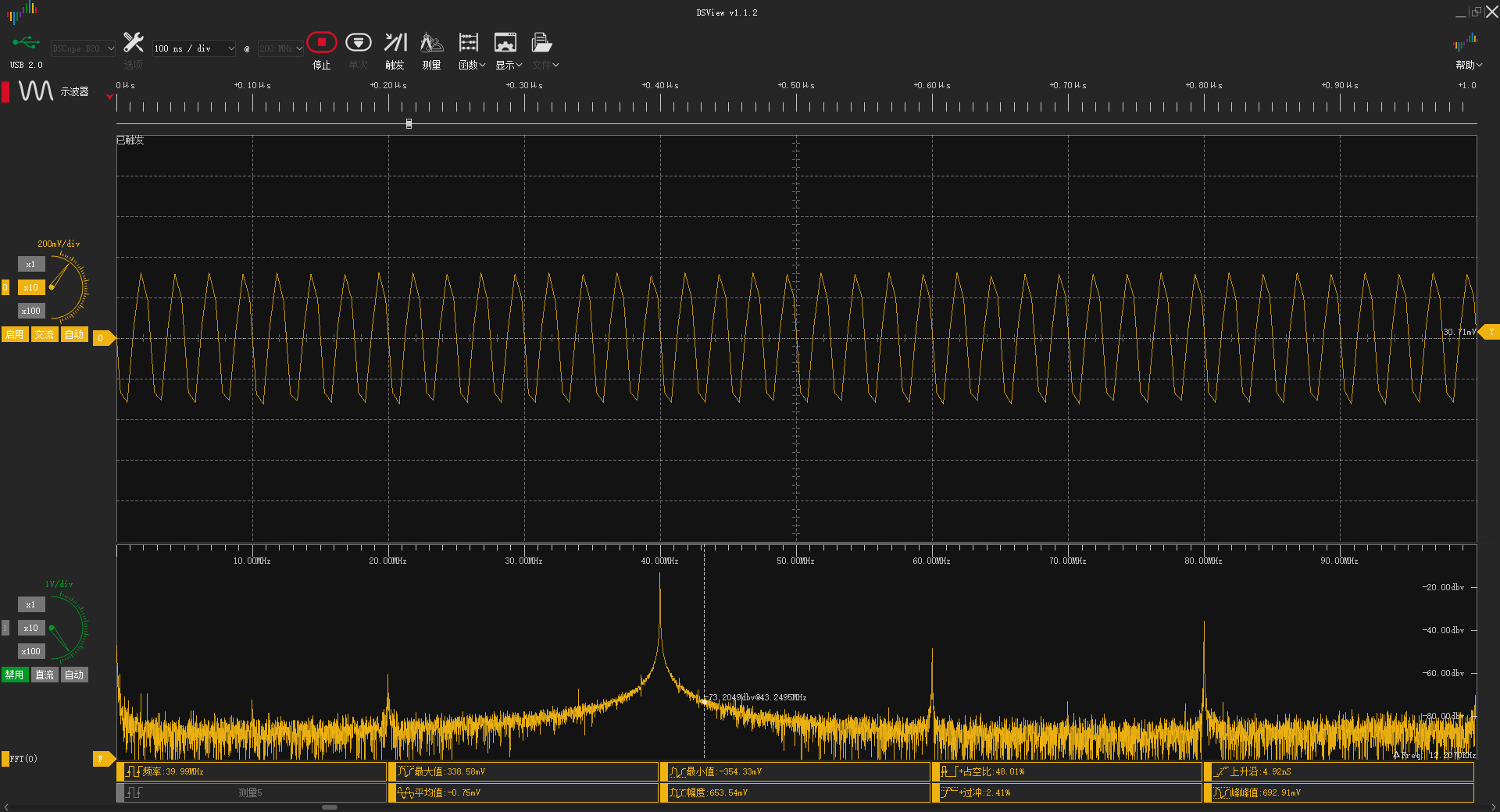The height and width of the screenshot is (812, 1500).
Task: Open the Measure (测量) panel
Action: click(x=431, y=42)
